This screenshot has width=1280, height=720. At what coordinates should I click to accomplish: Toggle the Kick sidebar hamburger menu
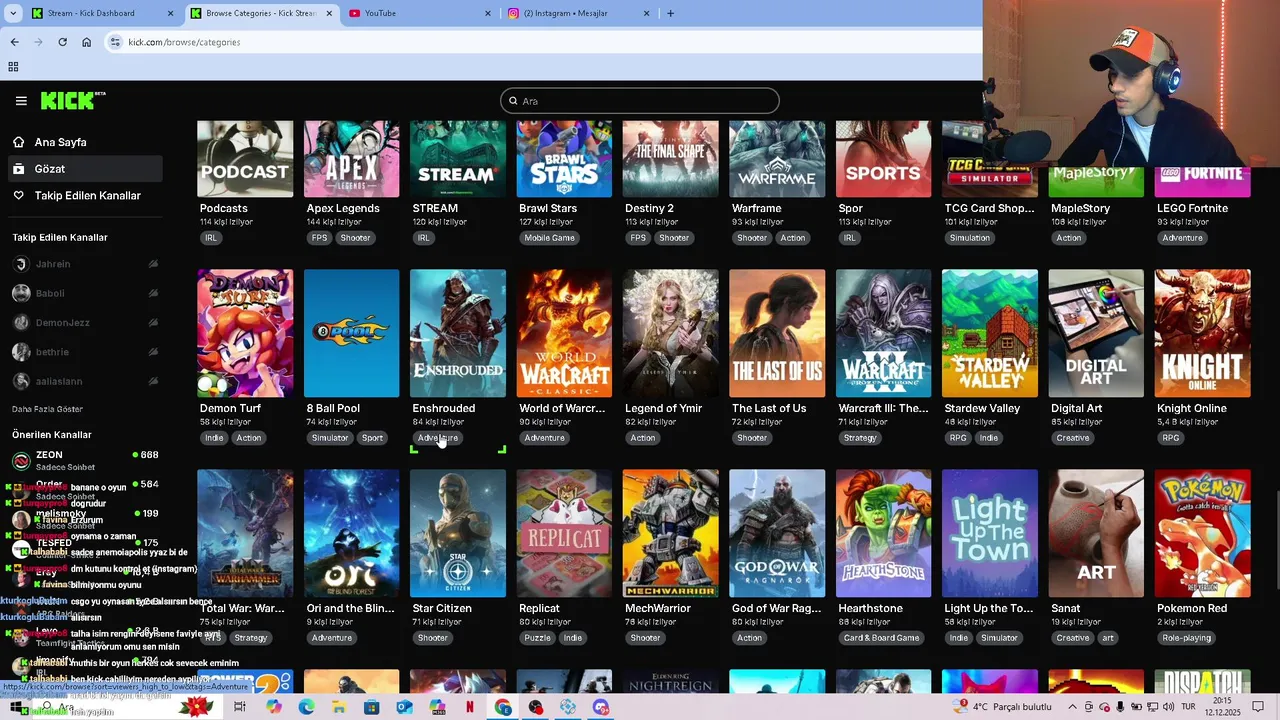[21, 101]
